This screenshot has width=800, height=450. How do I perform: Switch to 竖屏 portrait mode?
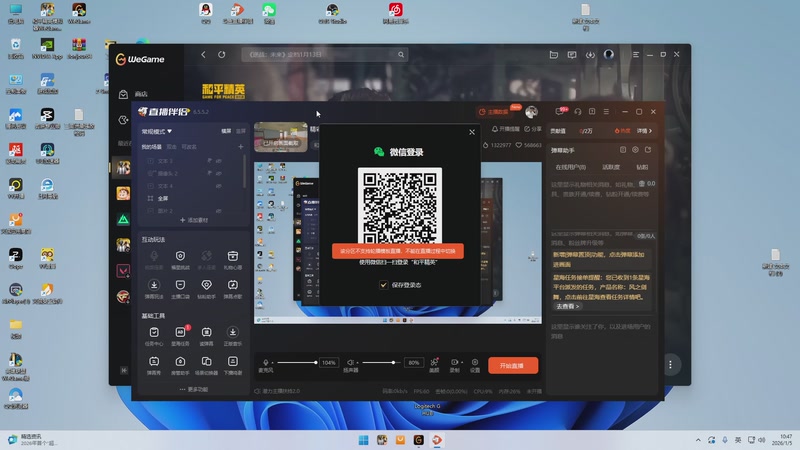tap(240, 131)
